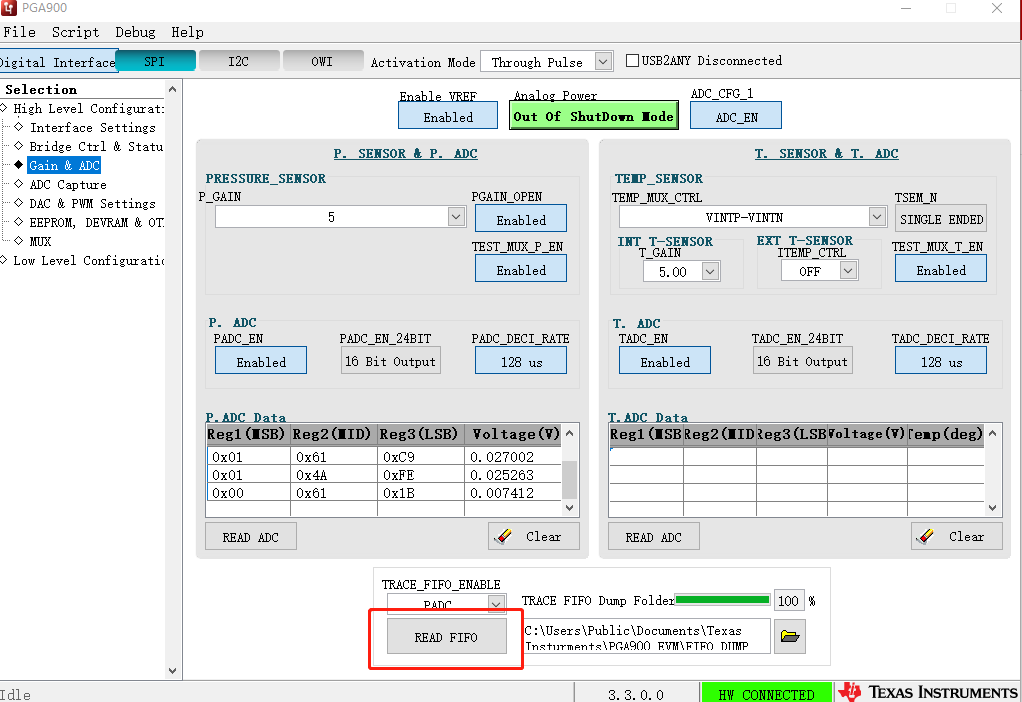
Task: Toggle PADC_EN_24BIT 16 Bit Output
Action: tap(390, 360)
